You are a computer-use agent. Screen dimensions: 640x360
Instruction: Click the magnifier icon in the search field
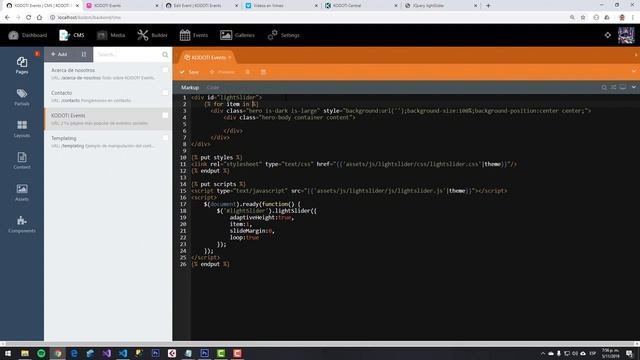coord(165,55)
